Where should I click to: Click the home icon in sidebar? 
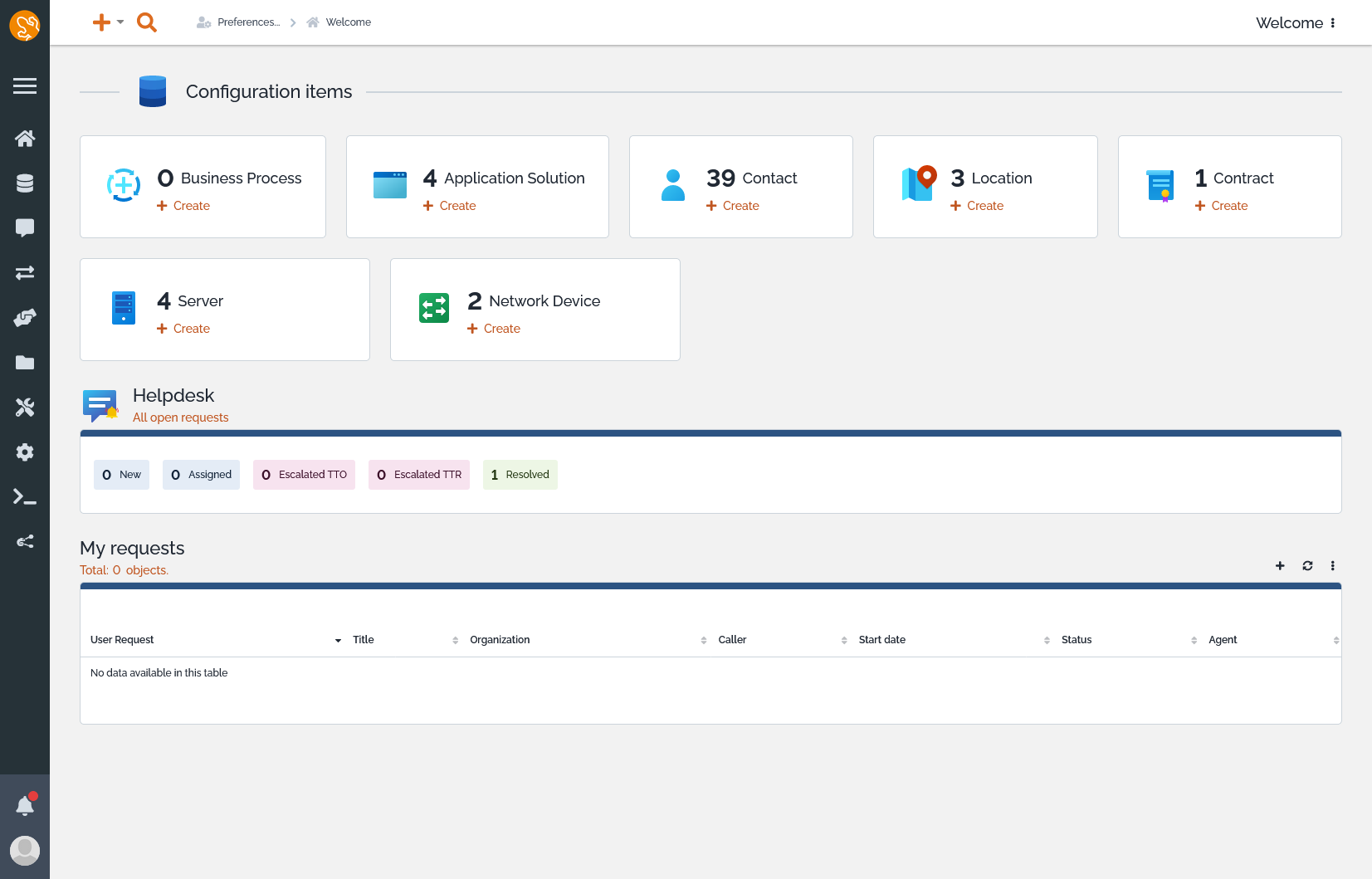tap(25, 139)
